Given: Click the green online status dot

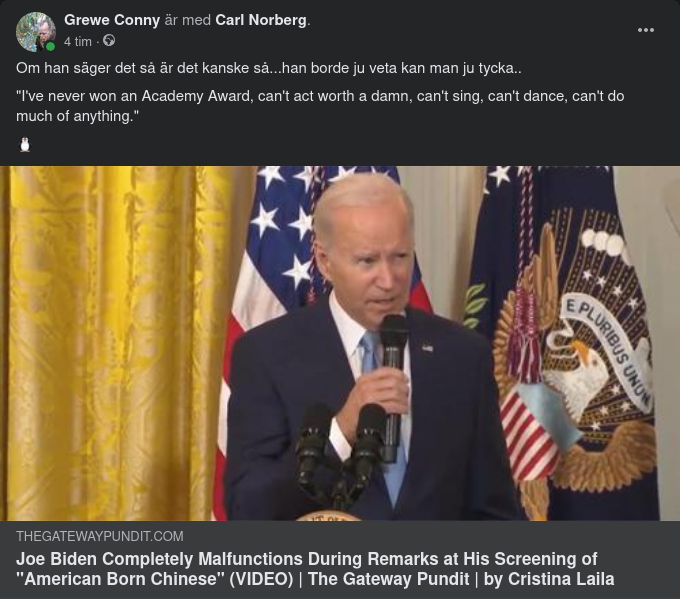Looking at the screenshot, I should point(50,46).
